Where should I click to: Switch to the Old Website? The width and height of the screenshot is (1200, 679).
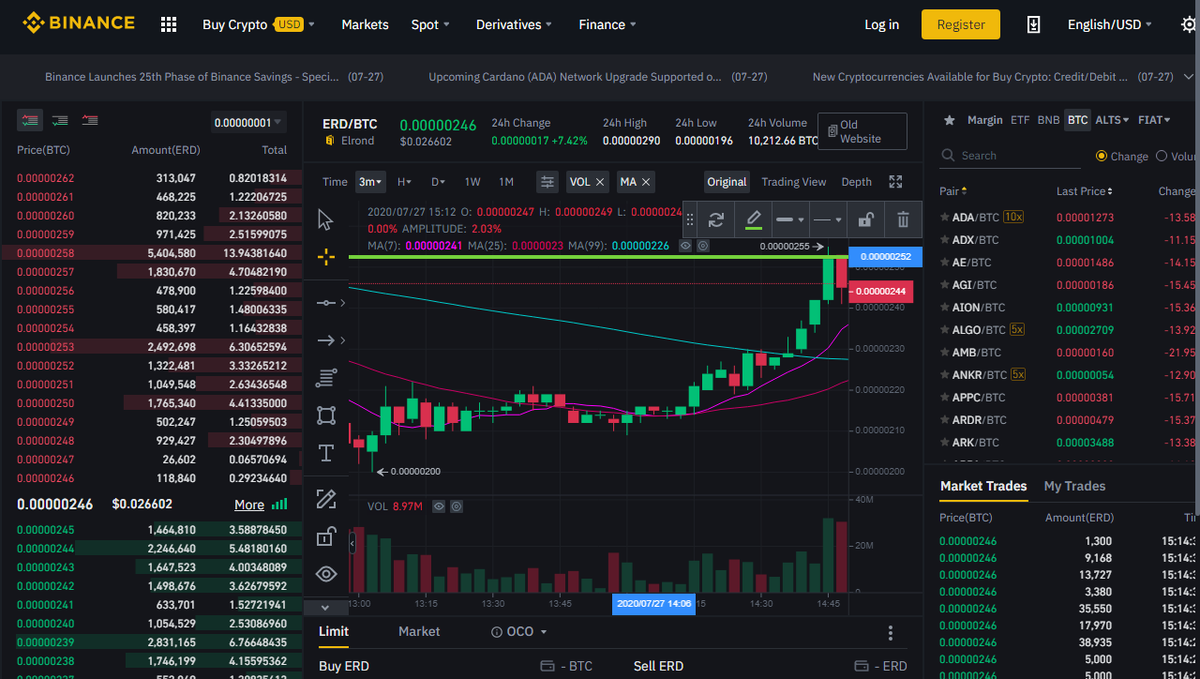click(862, 132)
